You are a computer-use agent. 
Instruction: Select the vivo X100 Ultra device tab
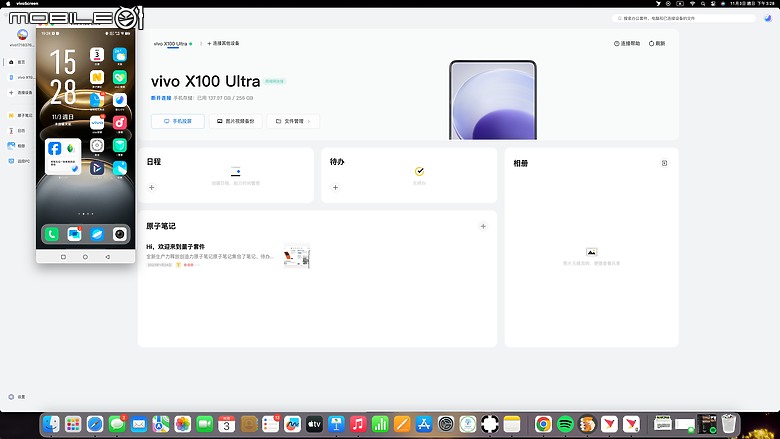pyautogui.click(x=173, y=44)
